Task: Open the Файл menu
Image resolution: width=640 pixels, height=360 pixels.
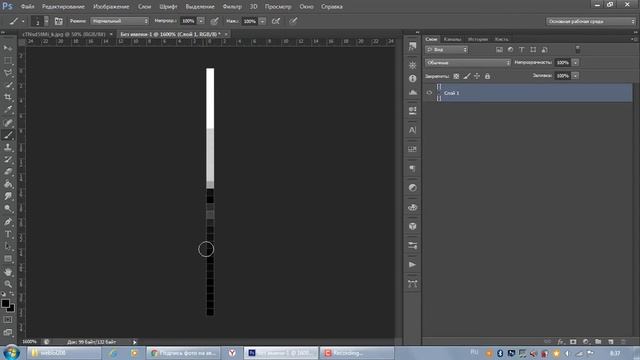Action: point(27,7)
